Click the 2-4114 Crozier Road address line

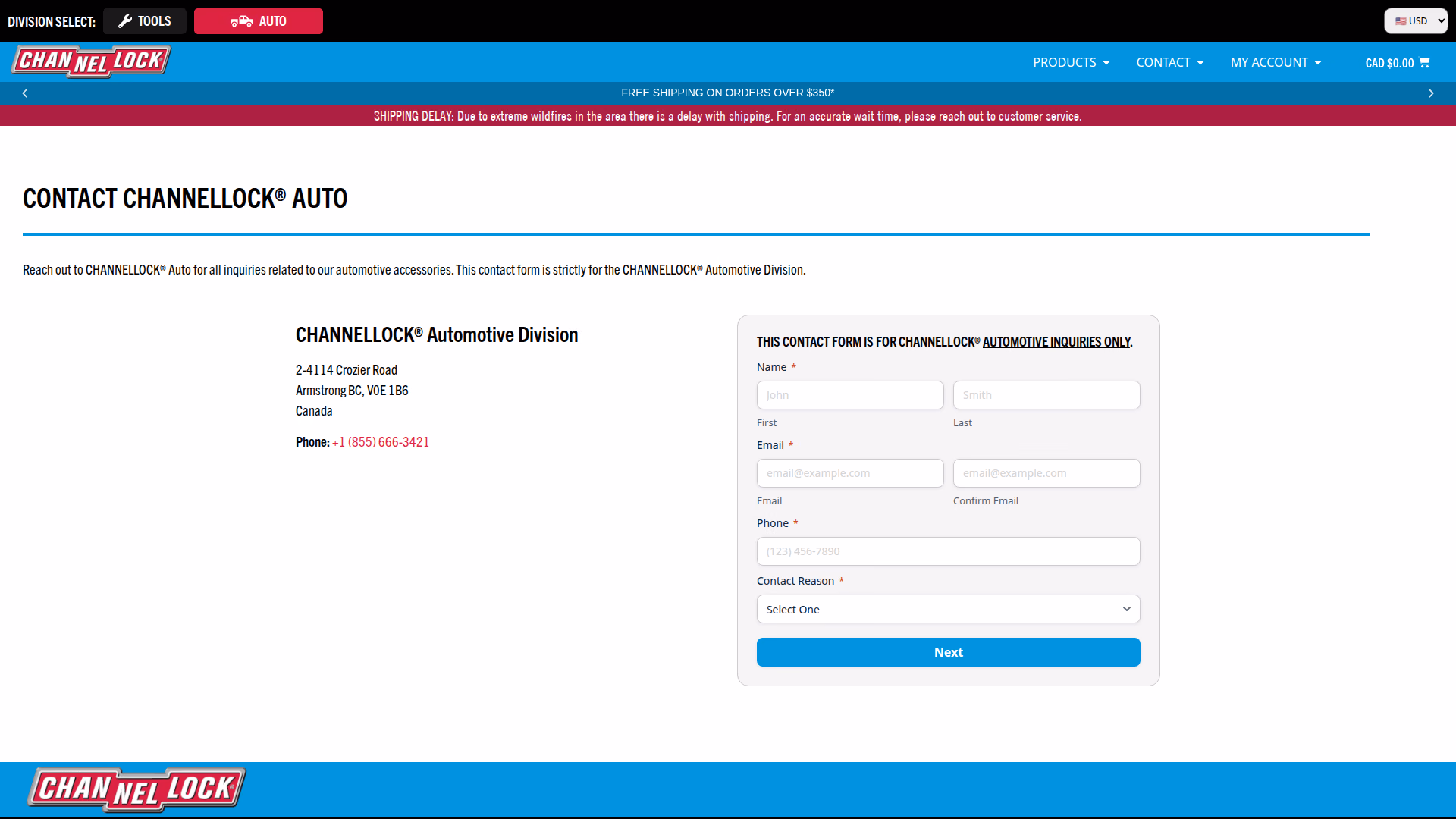tap(347, 370)
